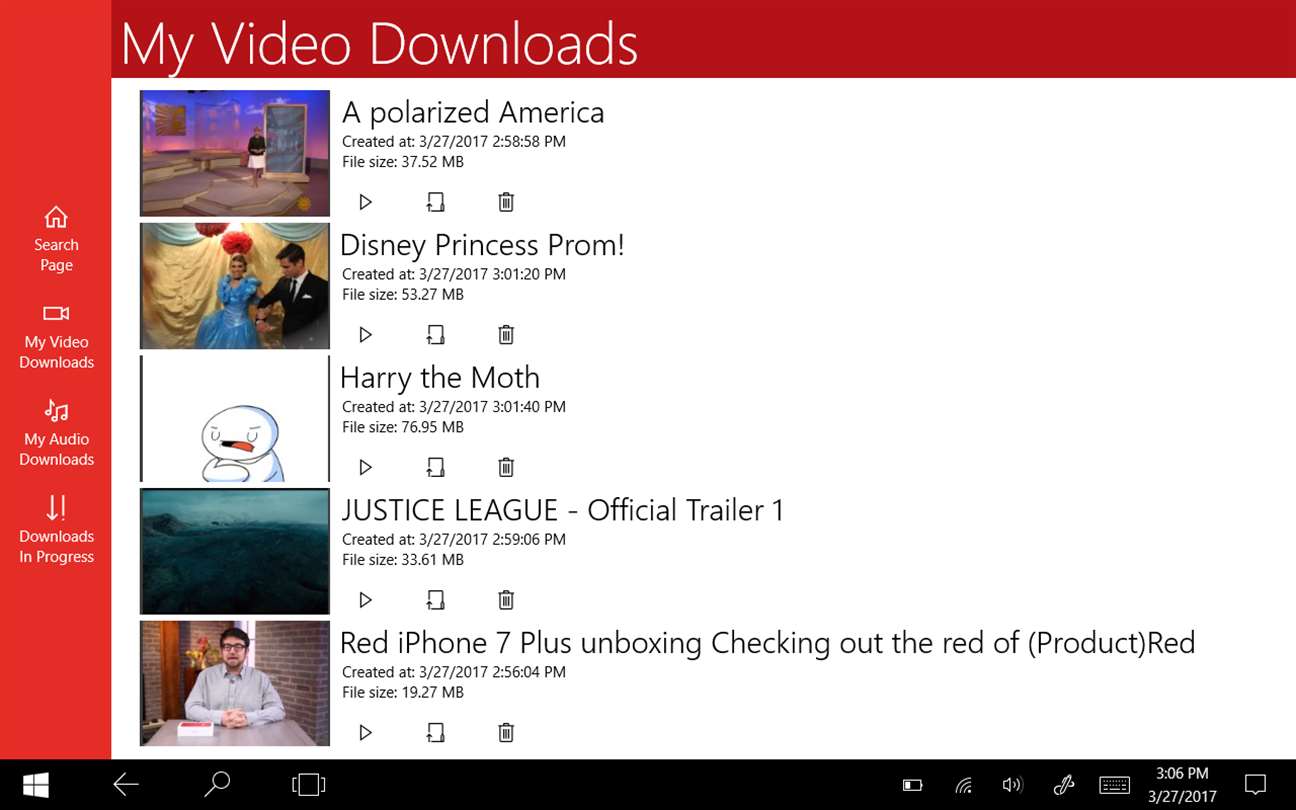View Downloads In Progress
The height and width of the screenshot is (810, 1296).
(56, 531)
